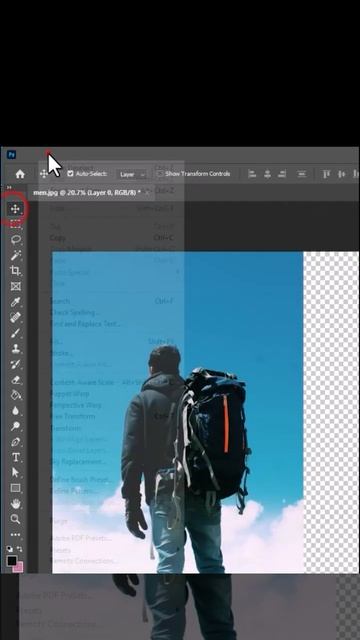Select the Paint Bucket tool
Viewport: 360px width, 640px height.
point(15,395)
